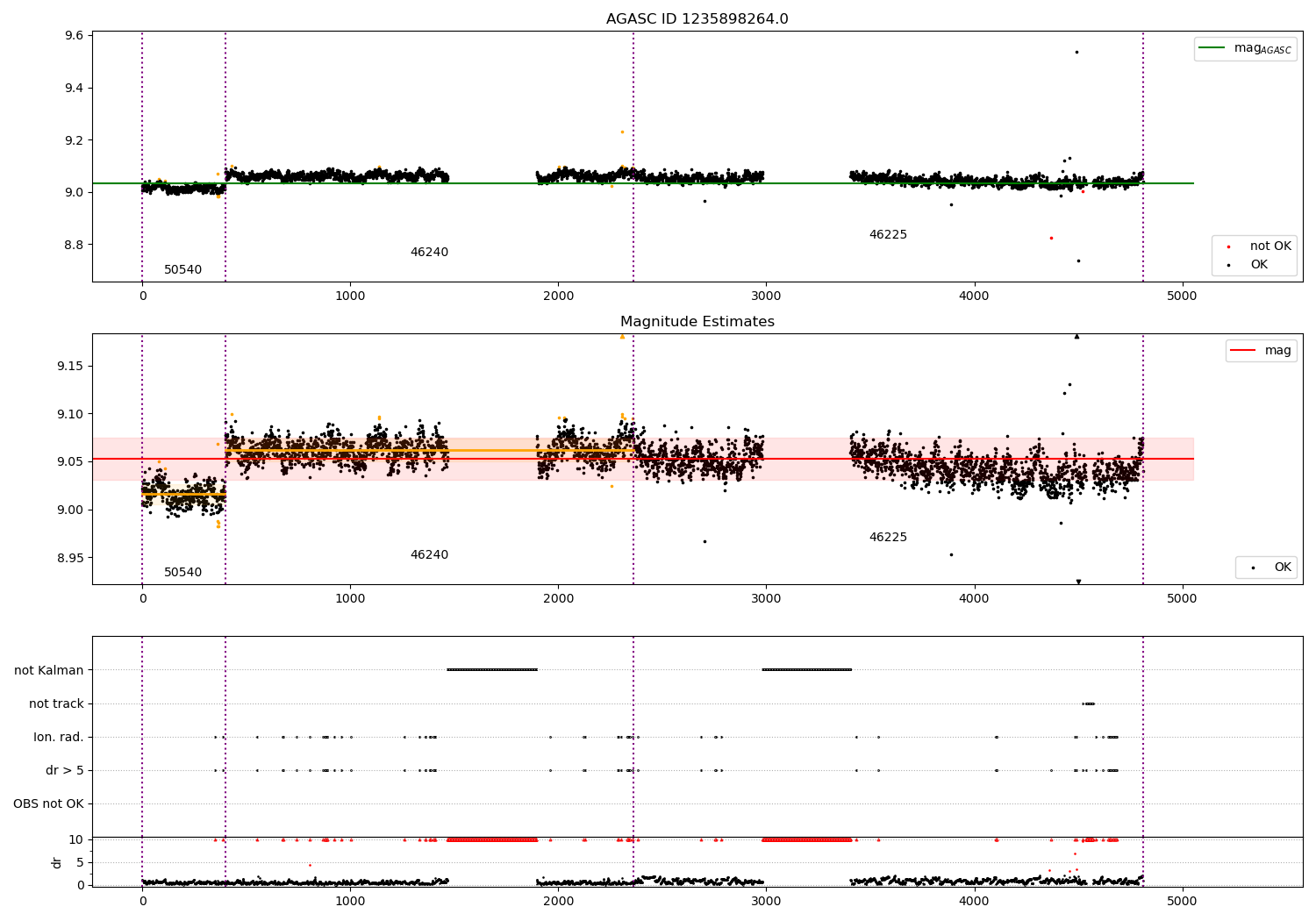Click the first 'not Kalman' black bar segment
1316x921 pixels.
click(492, 670)
